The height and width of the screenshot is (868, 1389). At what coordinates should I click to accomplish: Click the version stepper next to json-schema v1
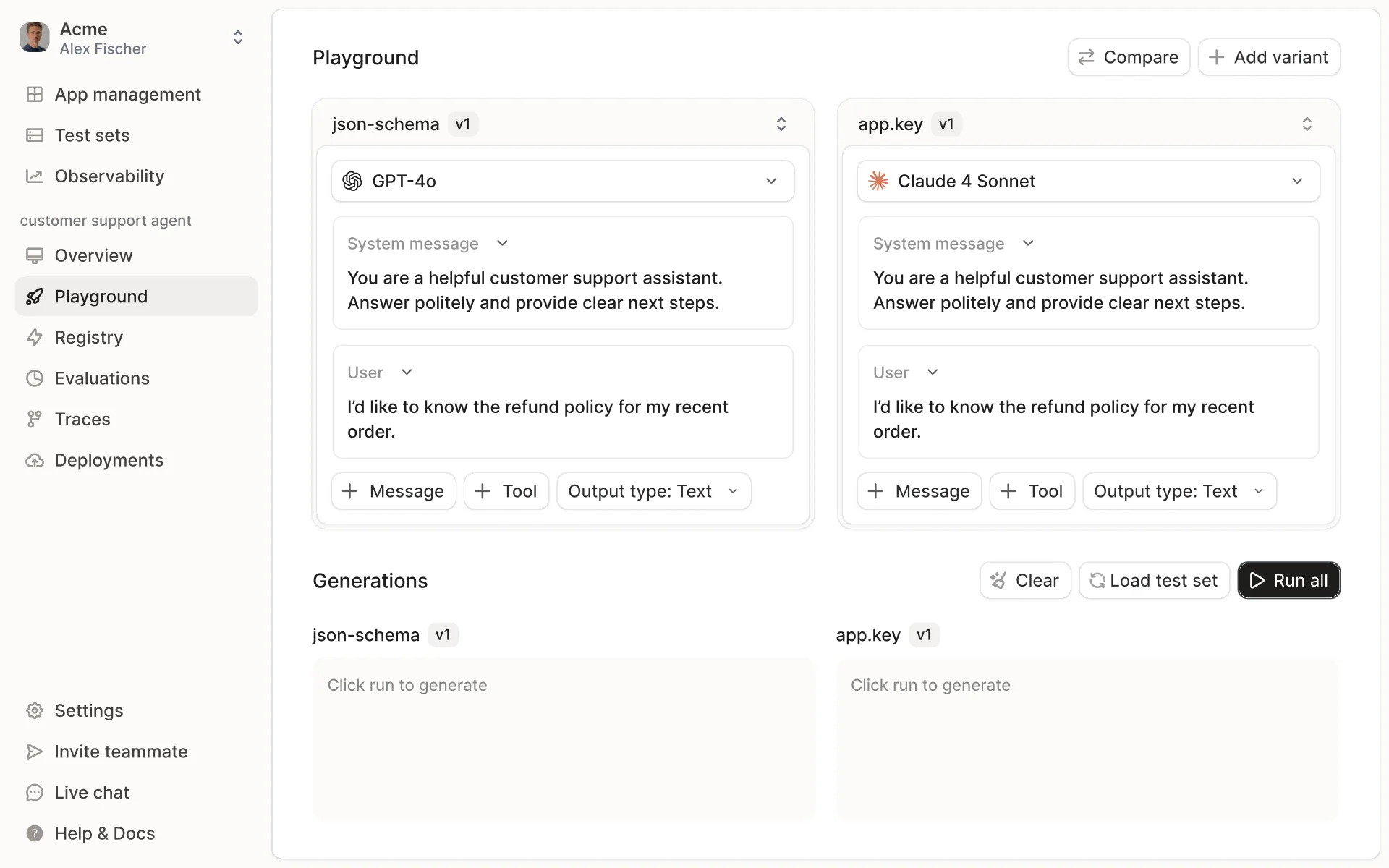click(x=781, y=124)
